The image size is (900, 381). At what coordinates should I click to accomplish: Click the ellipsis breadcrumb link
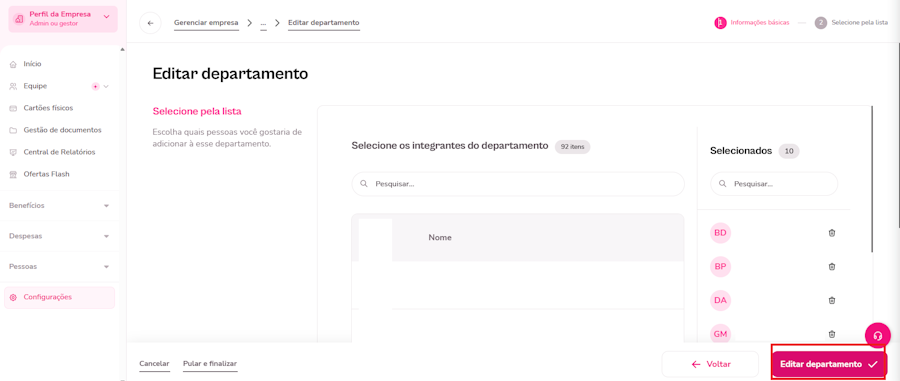coord(263,23)
